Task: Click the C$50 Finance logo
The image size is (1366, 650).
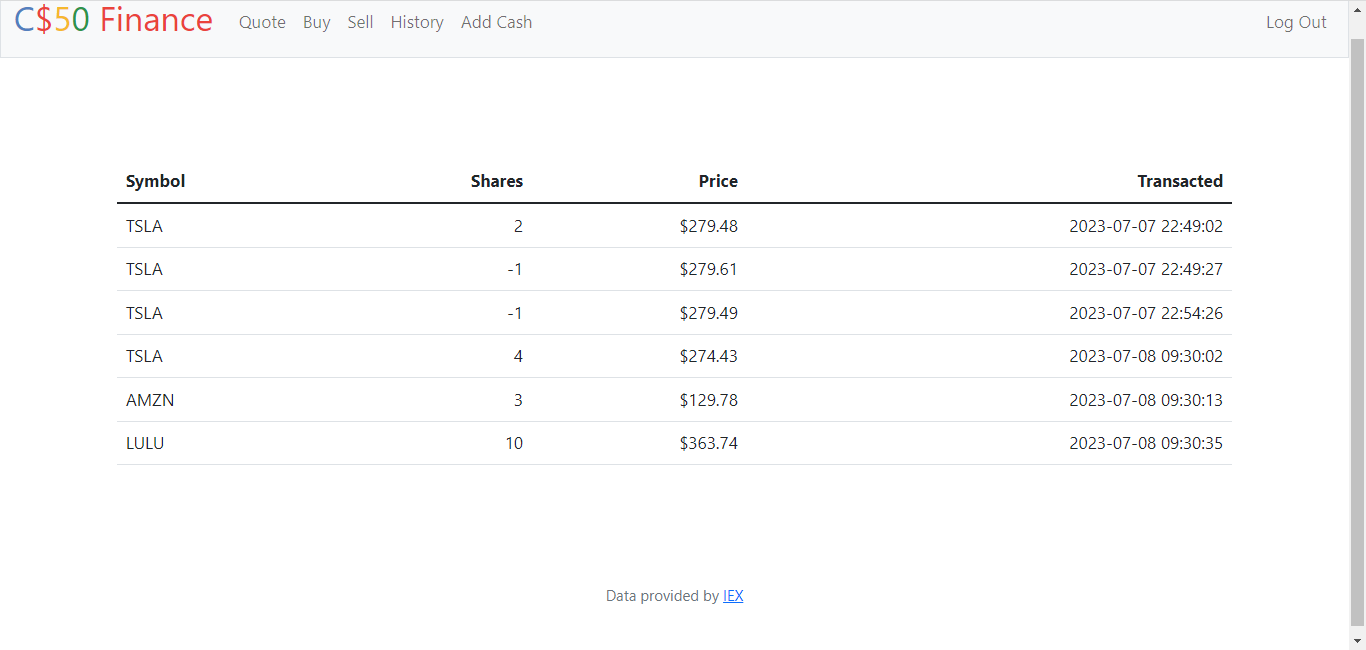Action: [113, 21]
